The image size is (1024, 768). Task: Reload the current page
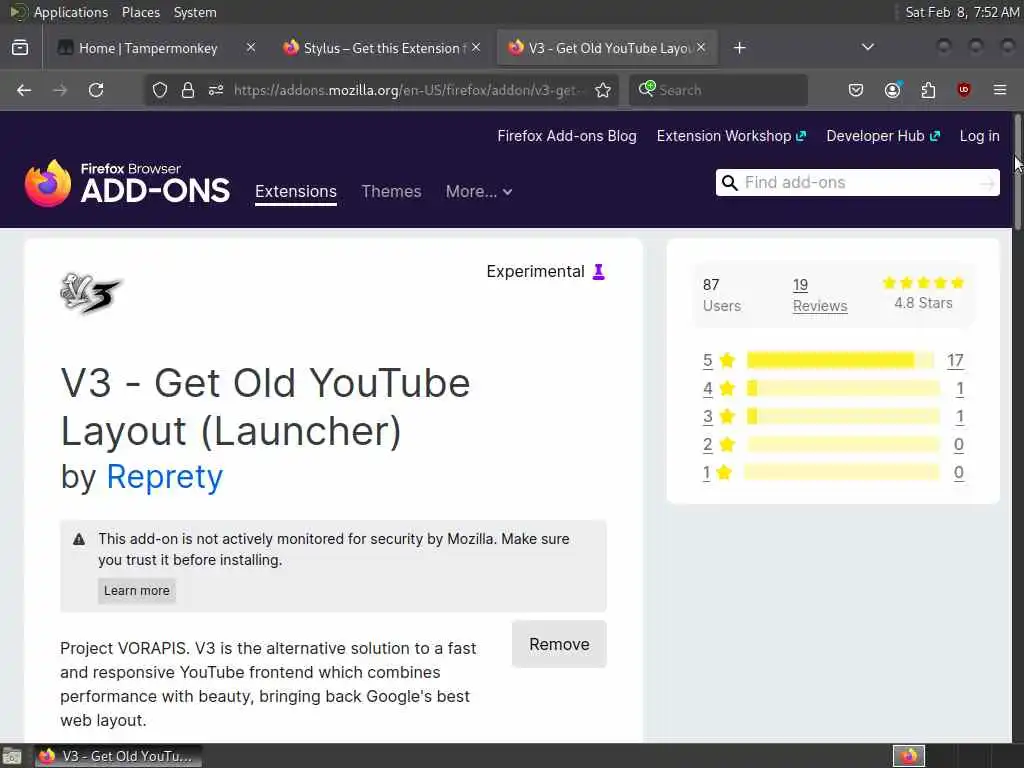96,90
